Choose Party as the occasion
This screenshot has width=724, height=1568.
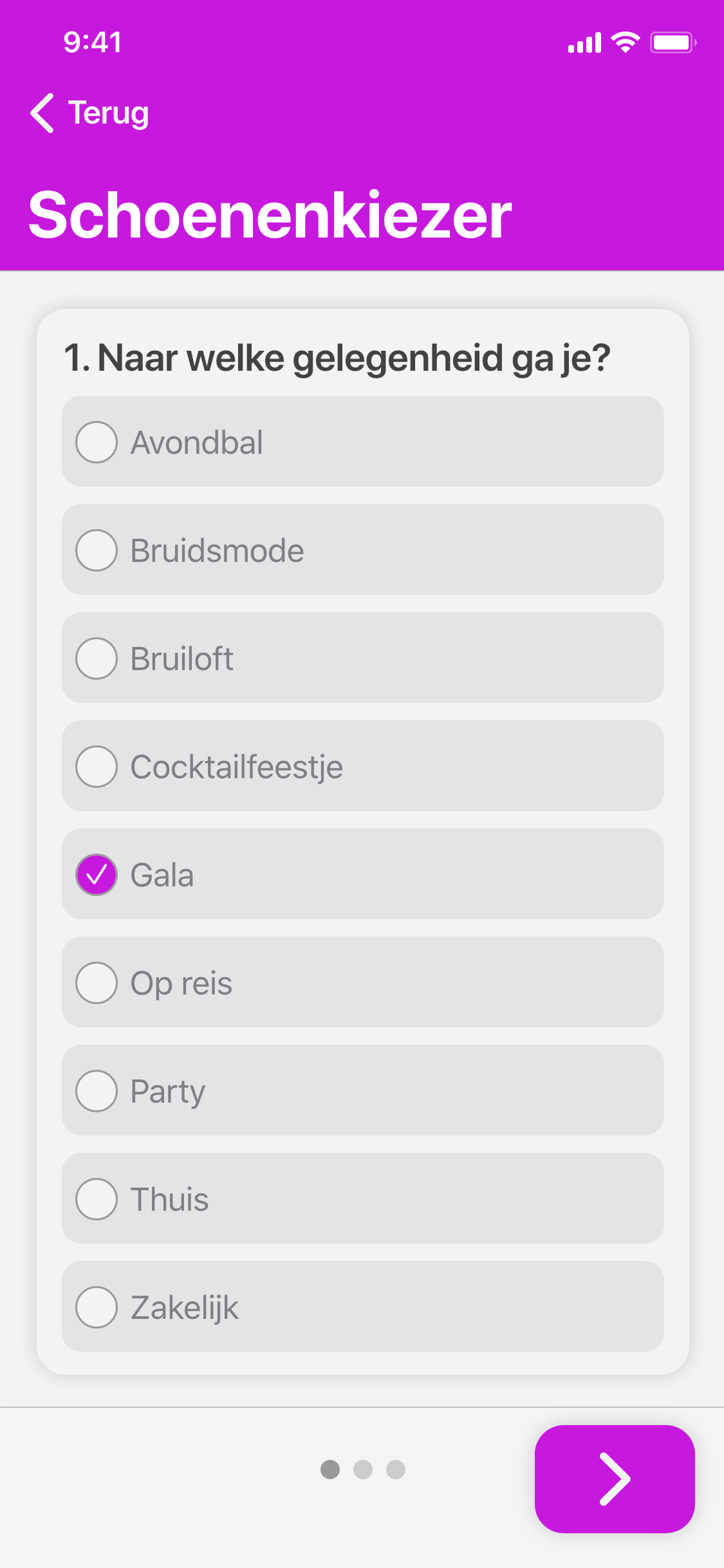(x=97, y=1091)
